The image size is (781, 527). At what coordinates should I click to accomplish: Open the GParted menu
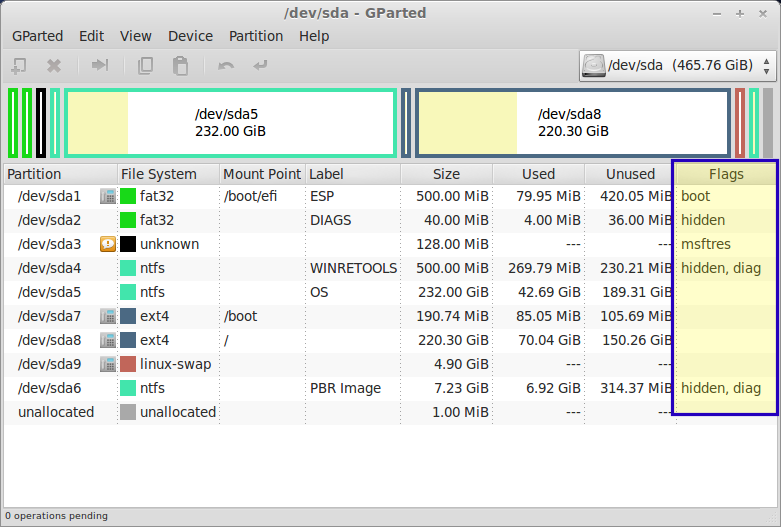click(37, 36)
